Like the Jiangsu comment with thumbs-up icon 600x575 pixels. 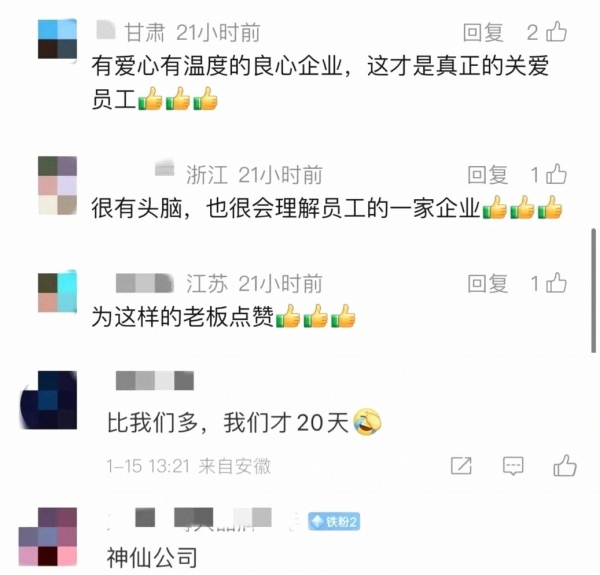pyautogui.click(x=556, y=283)
